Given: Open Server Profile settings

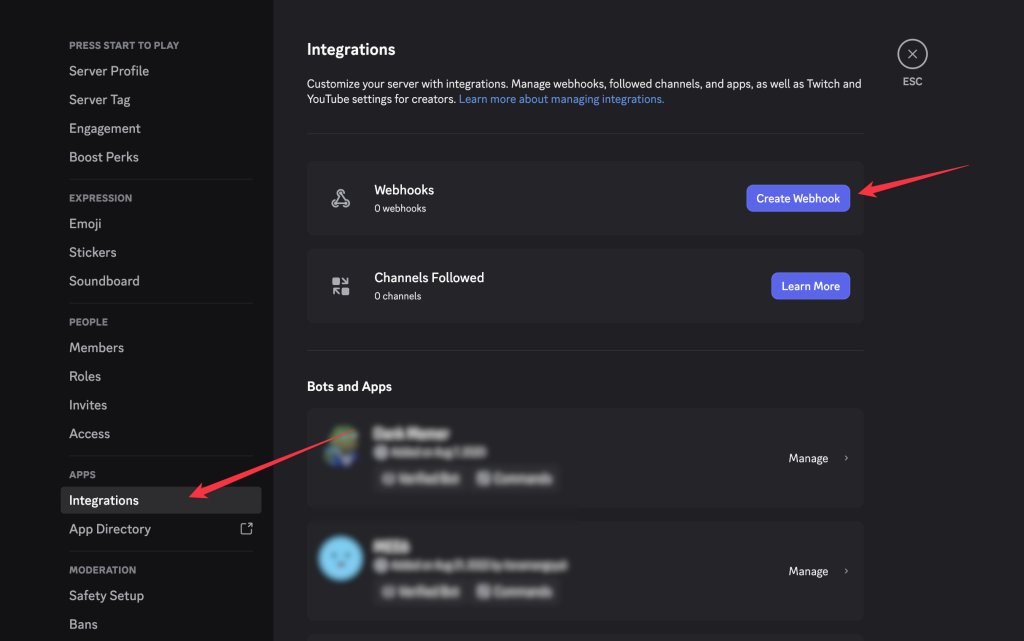Looking at the screenshot, I should 109,71.
